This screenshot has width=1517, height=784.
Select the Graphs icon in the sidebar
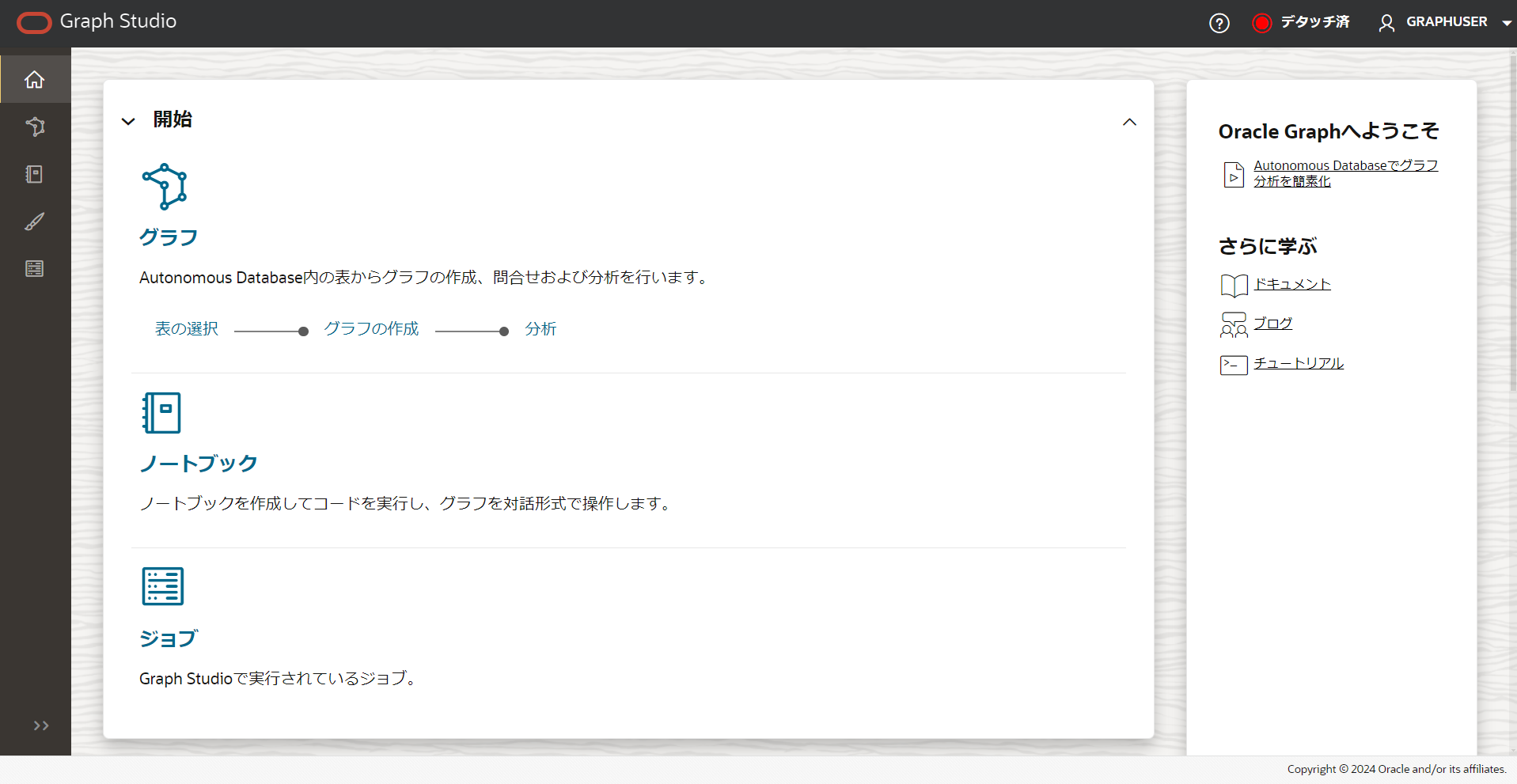point(35,127)
